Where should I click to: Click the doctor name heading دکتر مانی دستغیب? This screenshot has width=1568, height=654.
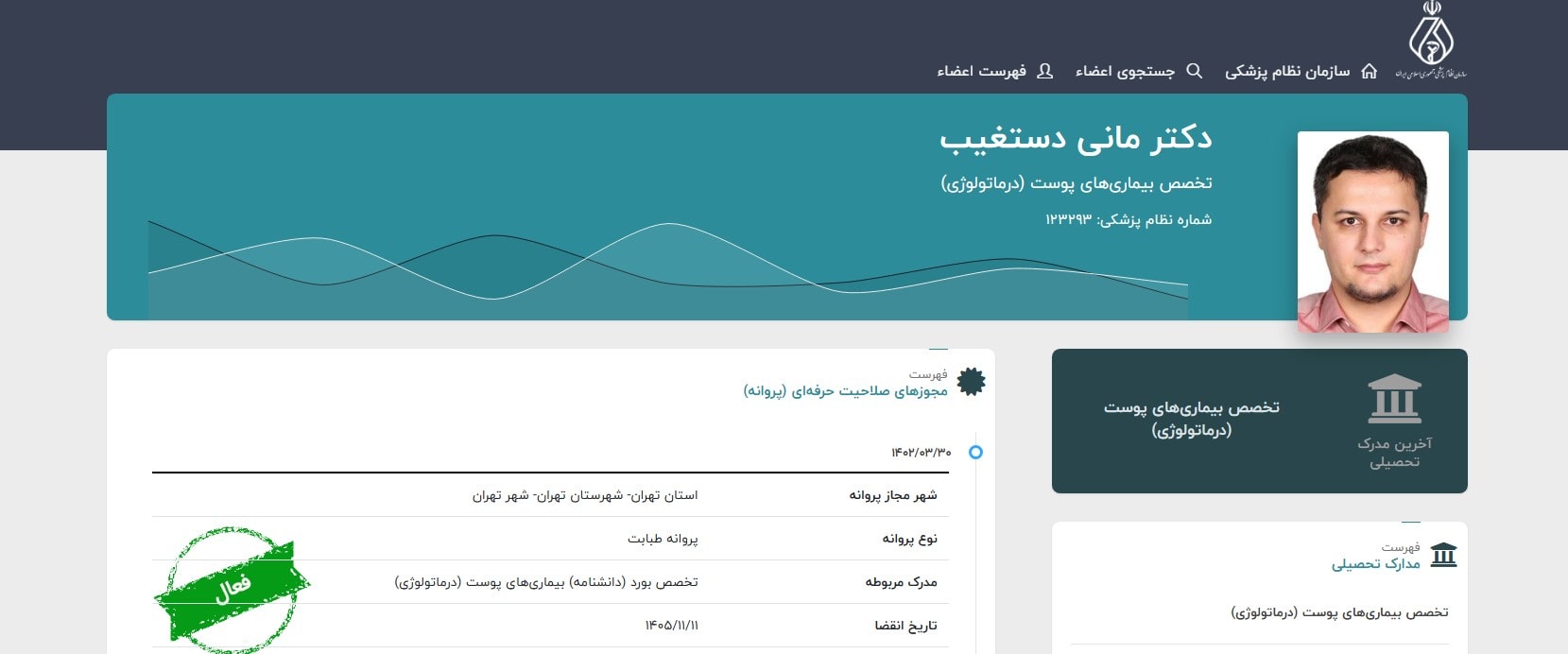click(1075, 138)
